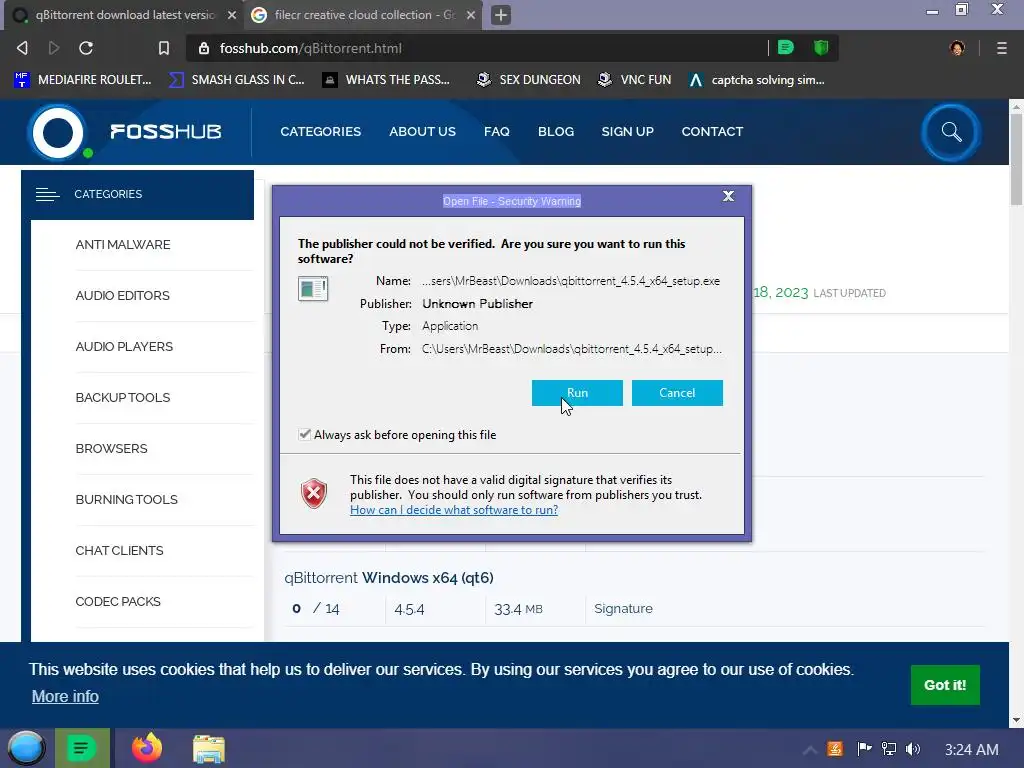Open the green chat app in taskbar
1024x768 pixels.
82,748
